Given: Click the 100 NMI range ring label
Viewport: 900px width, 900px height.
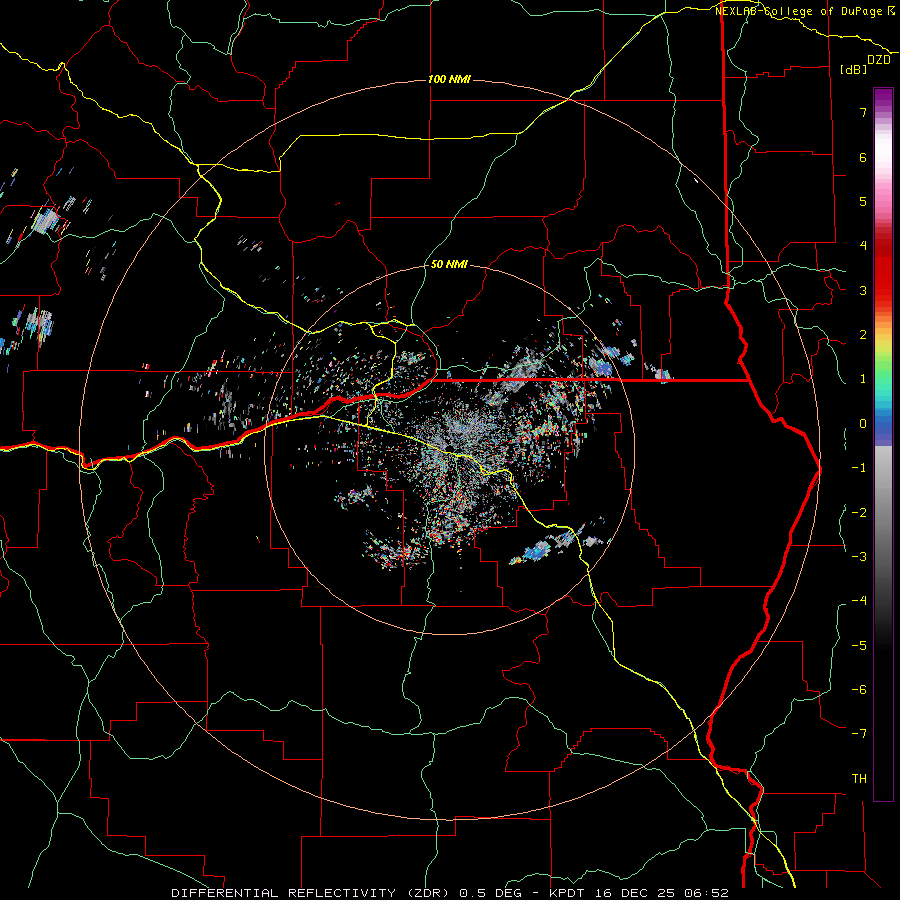Looking at the screenshot, I should coord(449,79).
